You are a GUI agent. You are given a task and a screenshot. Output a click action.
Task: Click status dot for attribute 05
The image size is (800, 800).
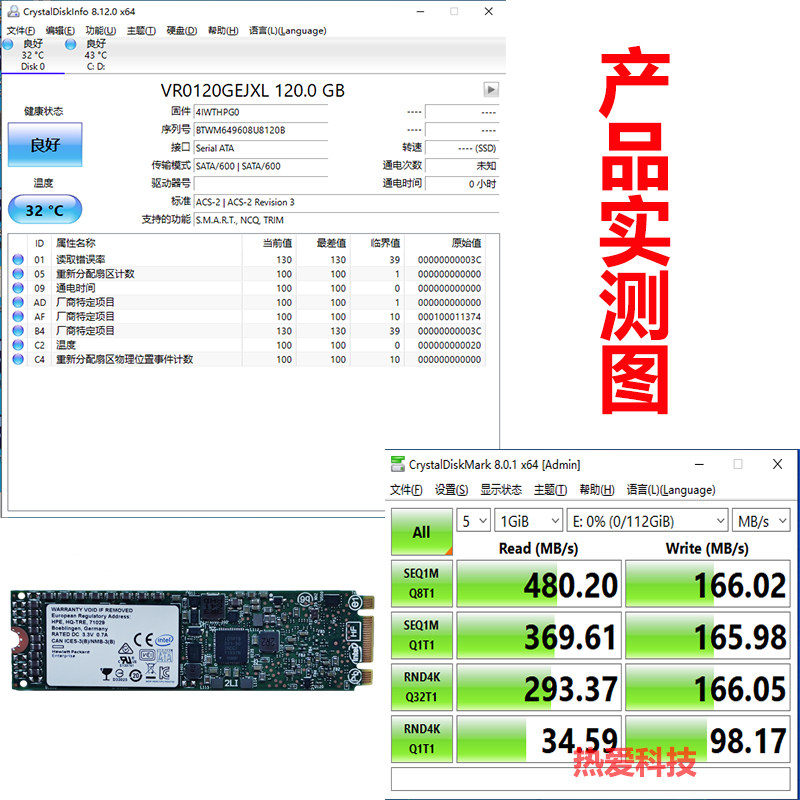[x=18, y=273]
